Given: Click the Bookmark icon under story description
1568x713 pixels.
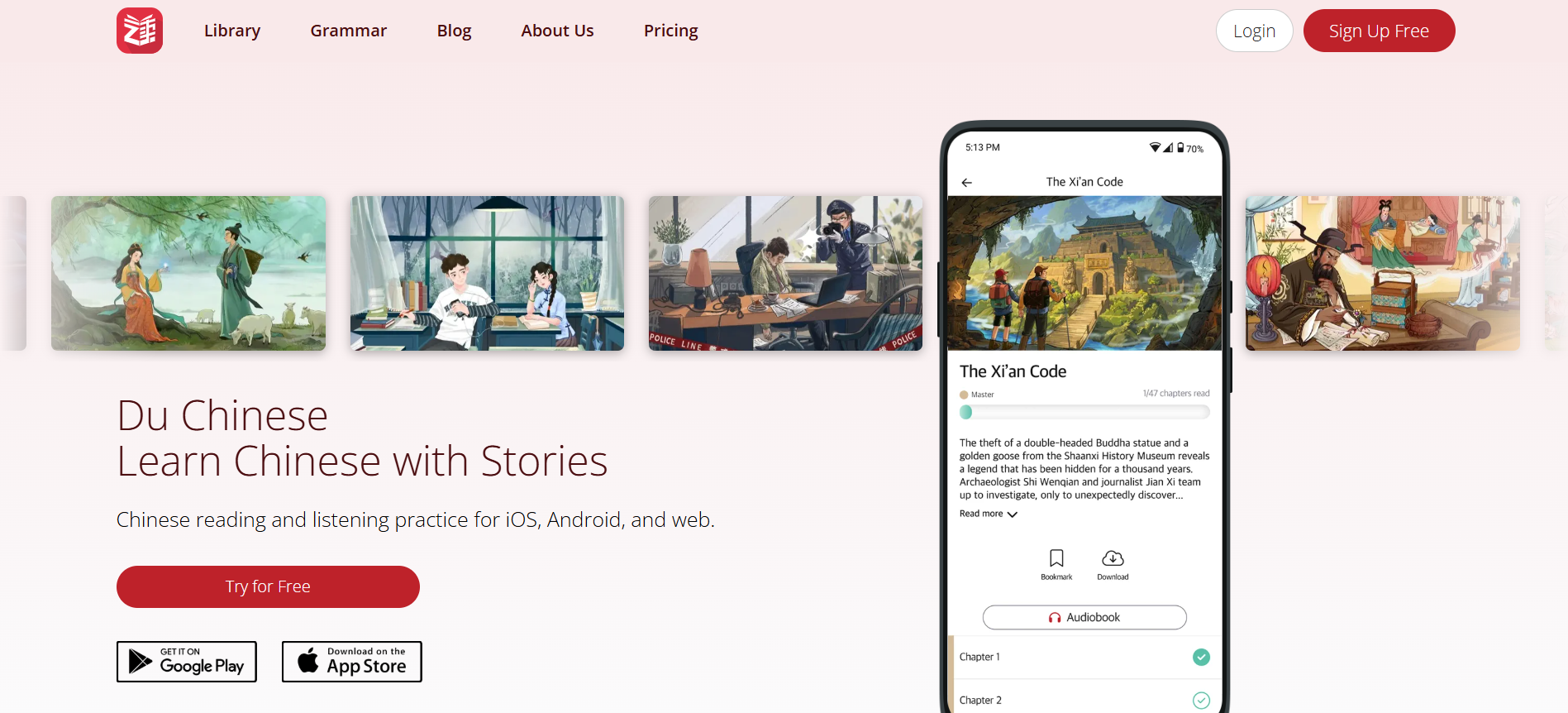Looking at the screenshot, I should [x=1056, y=558].
